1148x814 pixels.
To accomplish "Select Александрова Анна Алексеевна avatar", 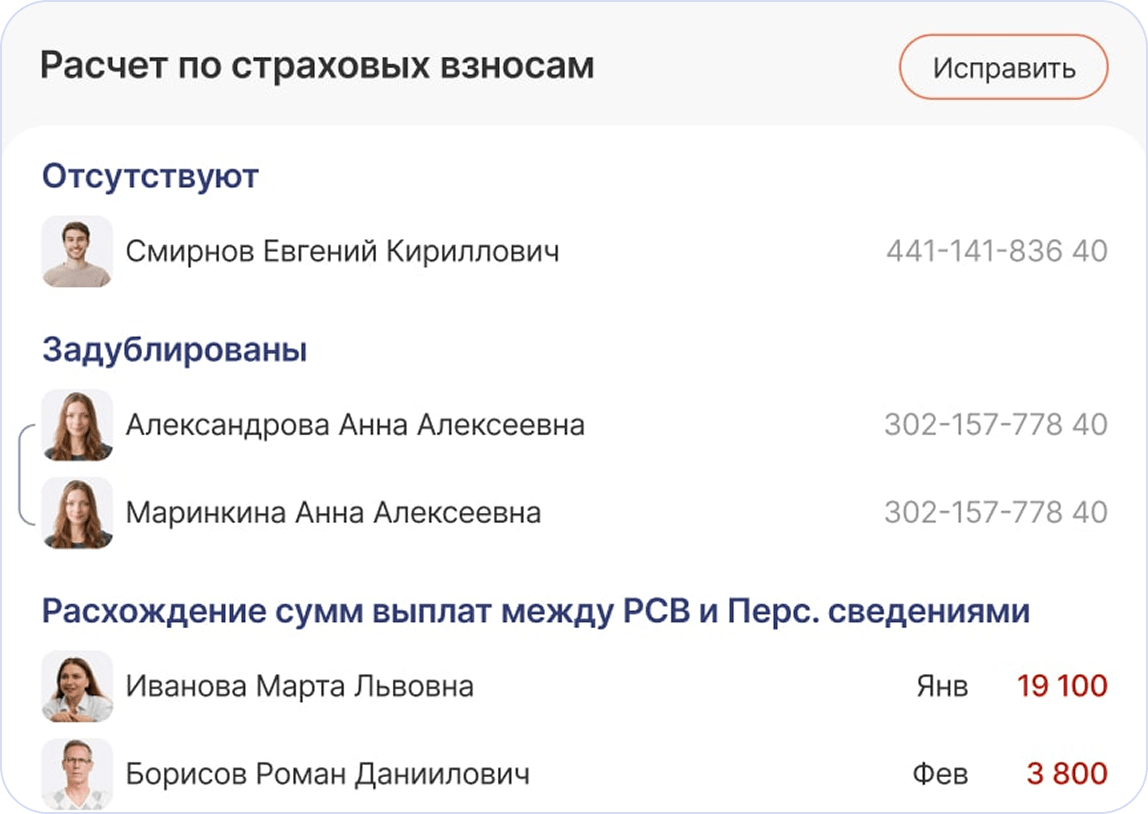I will click(77, 425).
